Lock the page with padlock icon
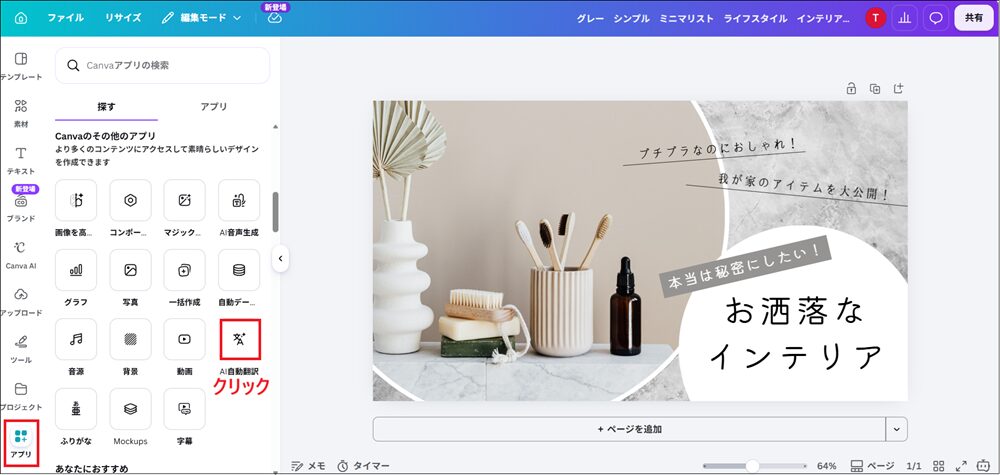Image resolution: width=1000 pixels, height=475 pixels. click(851, 89)
